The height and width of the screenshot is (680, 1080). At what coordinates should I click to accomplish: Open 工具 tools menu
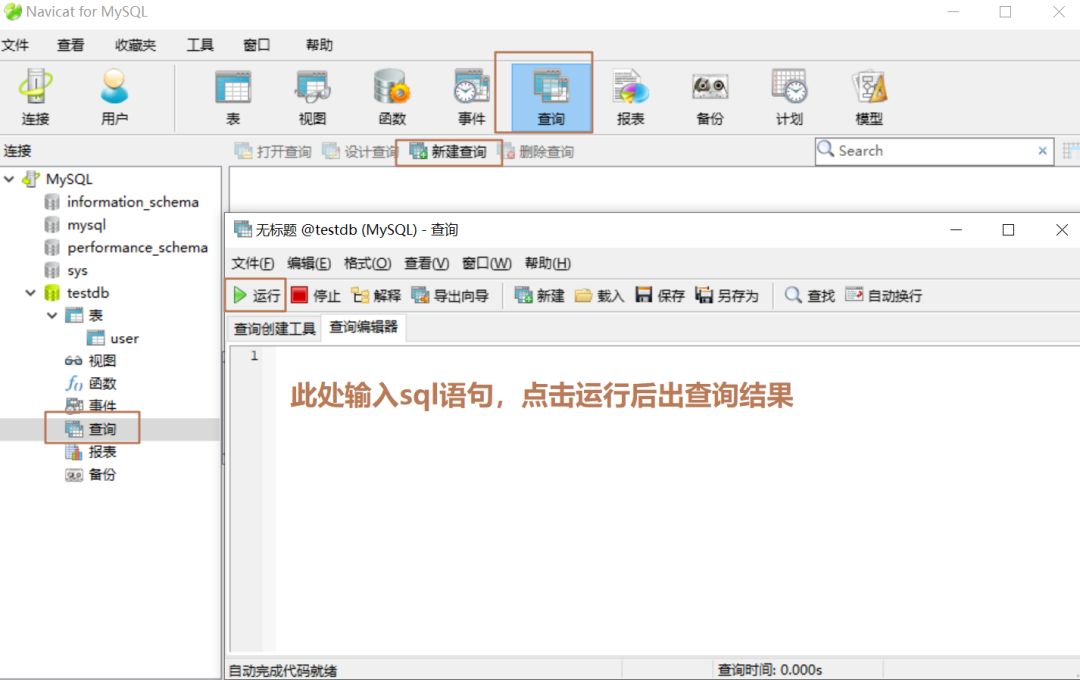point(200,45)
